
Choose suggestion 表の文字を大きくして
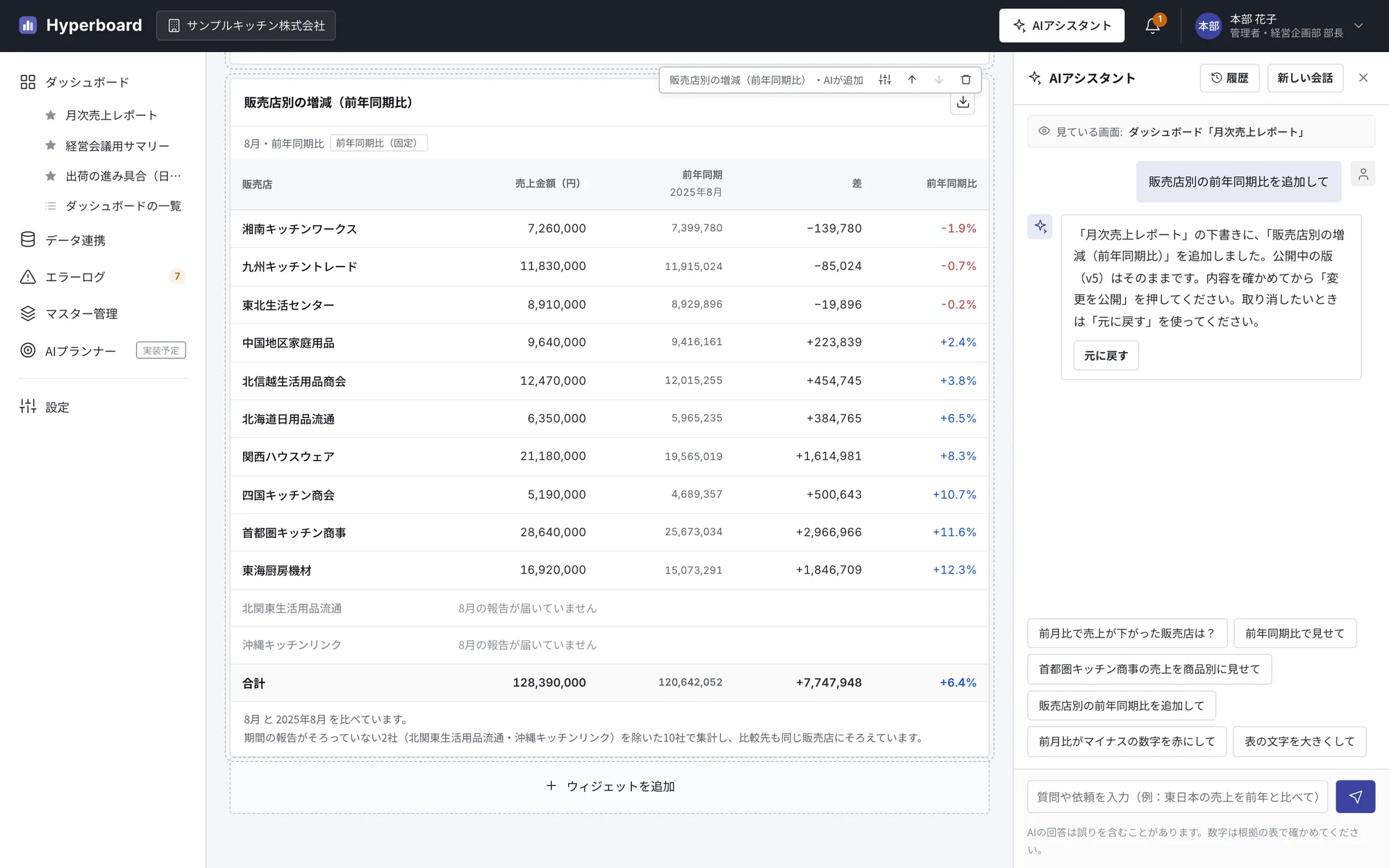[1299, 742]
